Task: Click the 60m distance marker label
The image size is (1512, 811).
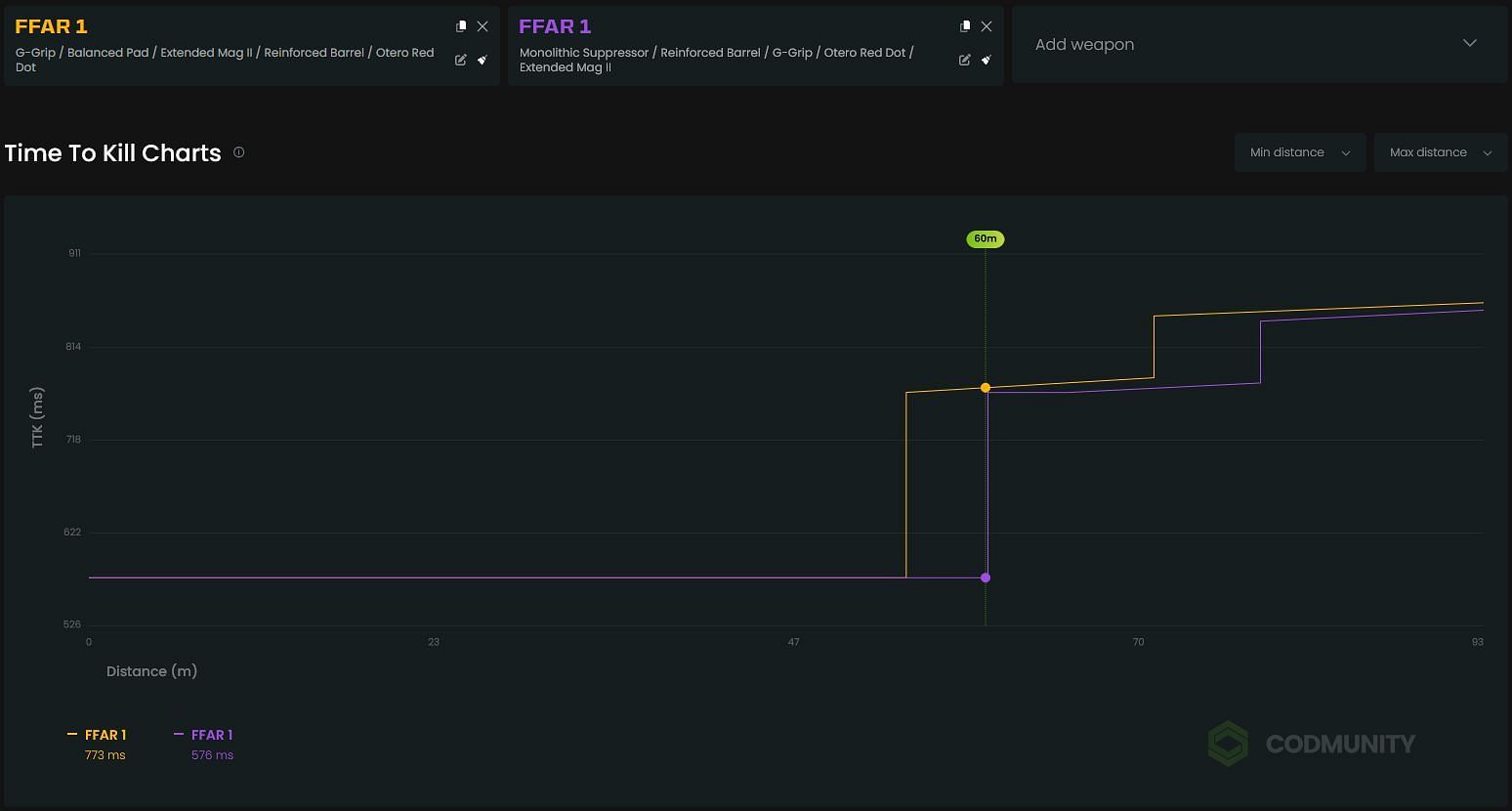Action: tap(985, 238)
